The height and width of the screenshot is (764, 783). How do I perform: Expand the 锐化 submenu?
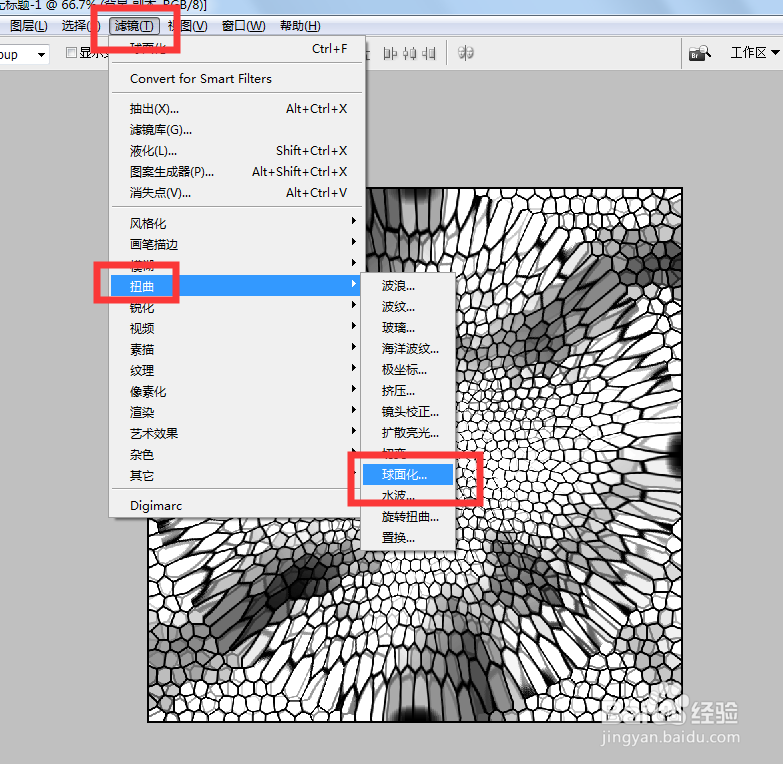237,308
